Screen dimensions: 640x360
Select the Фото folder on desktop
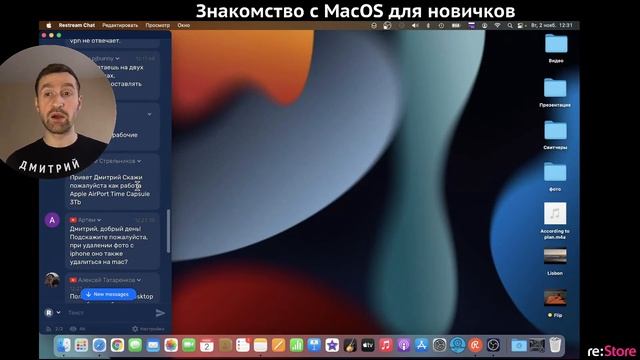tap(555, 177)
